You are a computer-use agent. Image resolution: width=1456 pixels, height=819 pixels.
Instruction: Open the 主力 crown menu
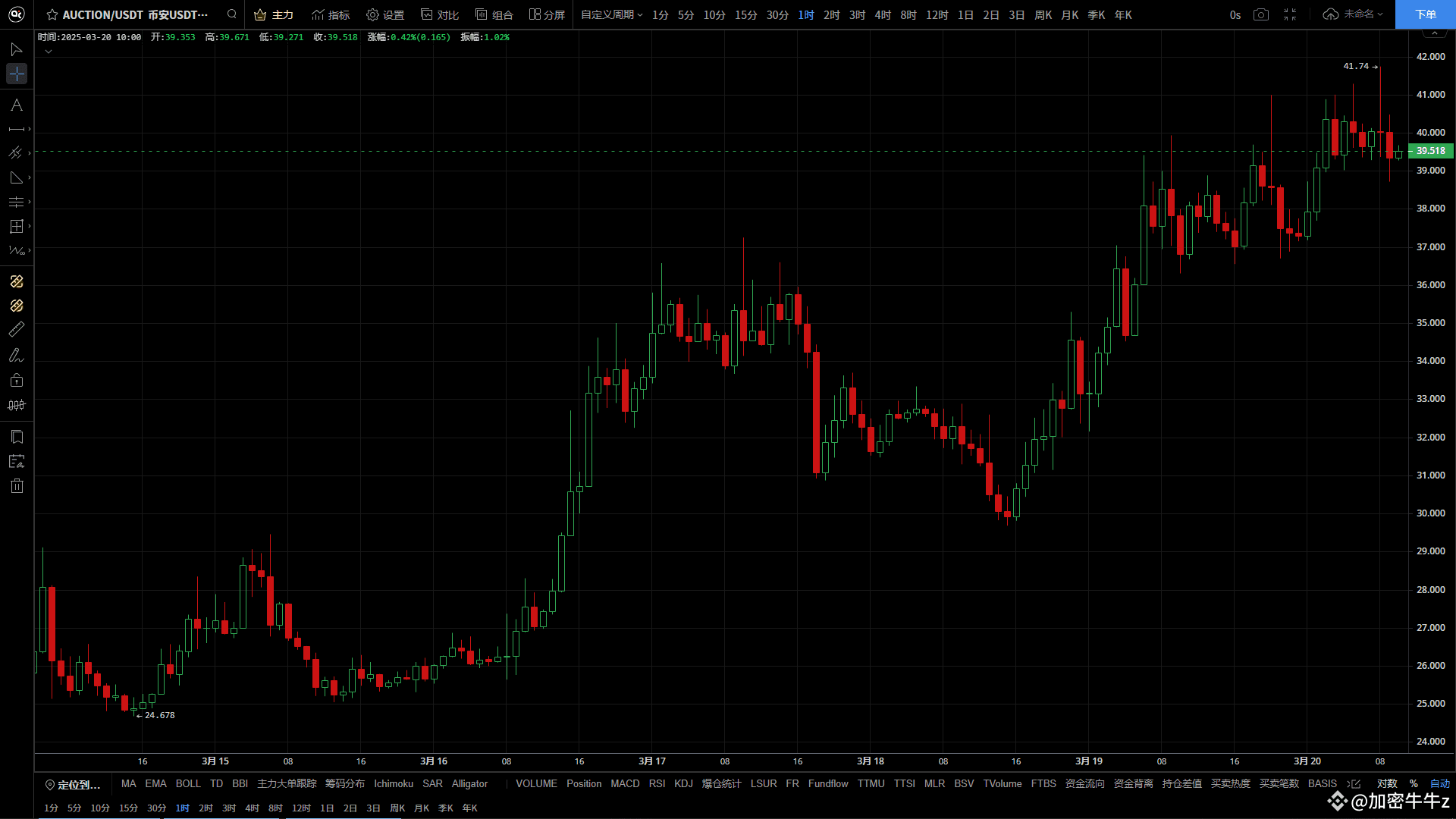click(274, 14)
